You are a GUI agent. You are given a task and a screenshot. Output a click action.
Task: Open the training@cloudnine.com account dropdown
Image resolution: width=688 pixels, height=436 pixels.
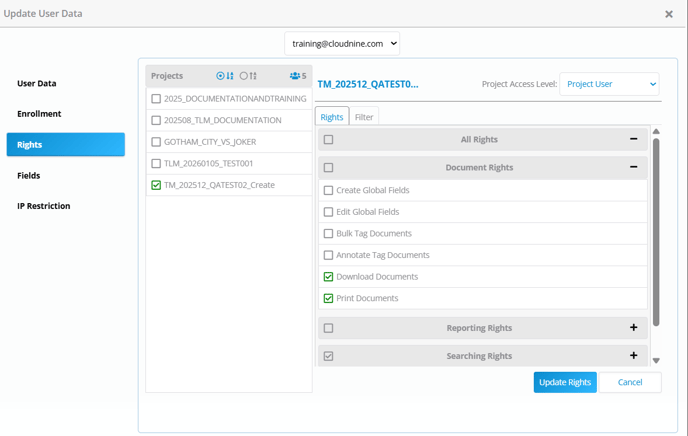[x=342, y=44]
